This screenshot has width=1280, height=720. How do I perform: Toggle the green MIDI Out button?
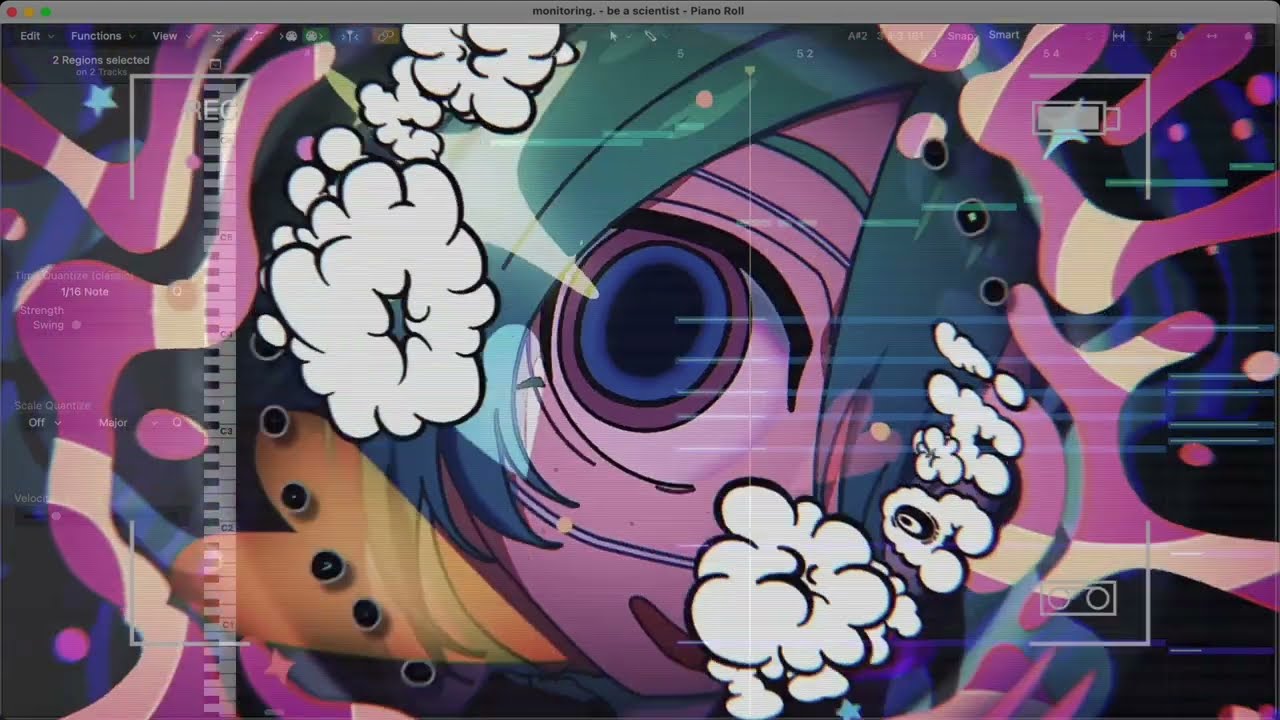point(312,36)
